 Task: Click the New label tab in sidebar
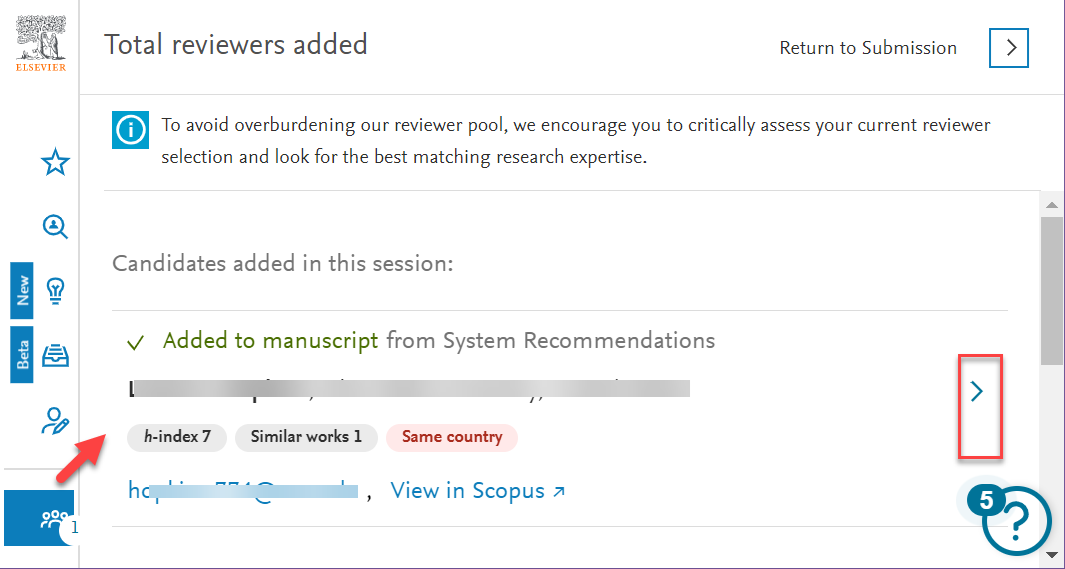click(22, 290)
